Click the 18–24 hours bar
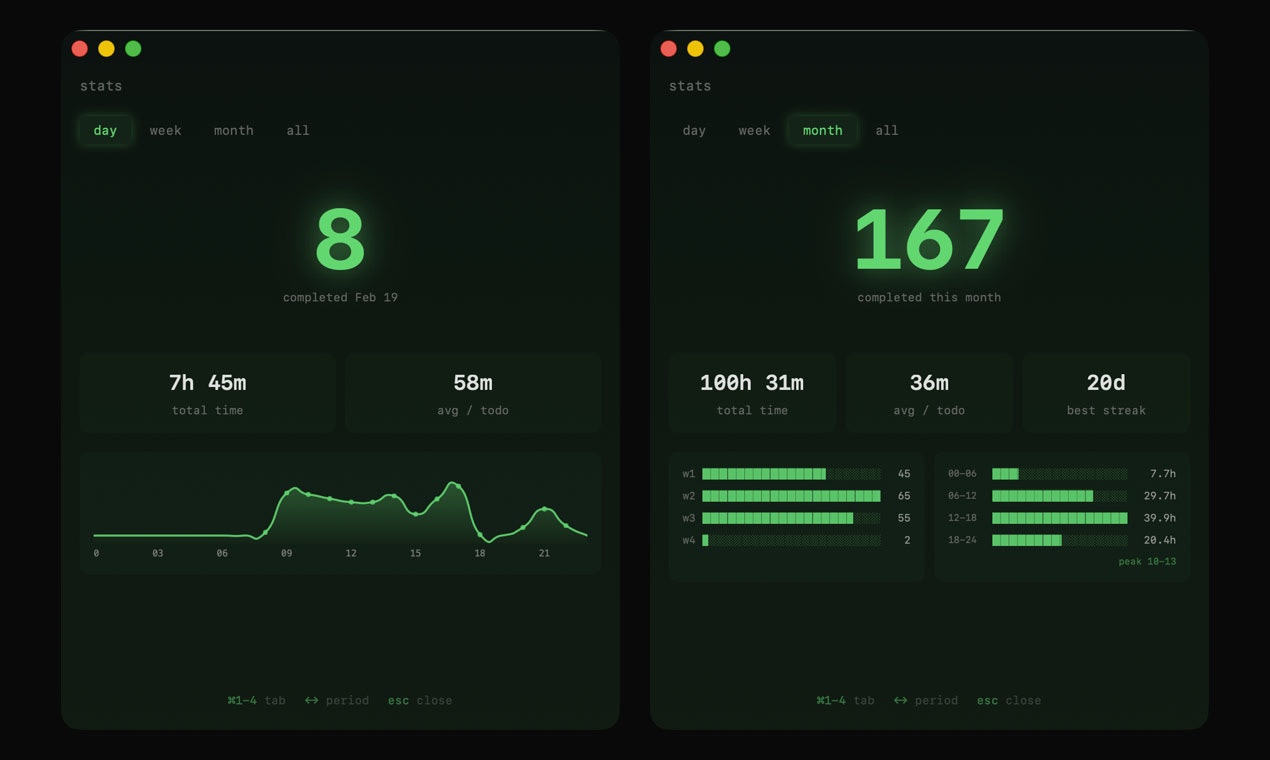 (1059, 540)
